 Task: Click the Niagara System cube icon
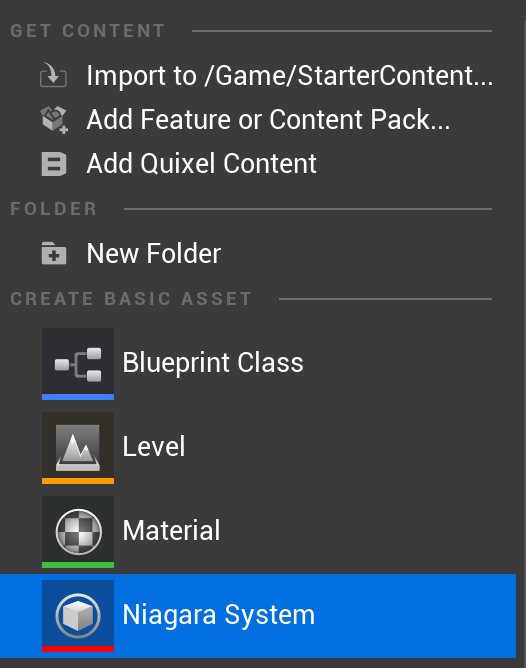coord(78,613)
